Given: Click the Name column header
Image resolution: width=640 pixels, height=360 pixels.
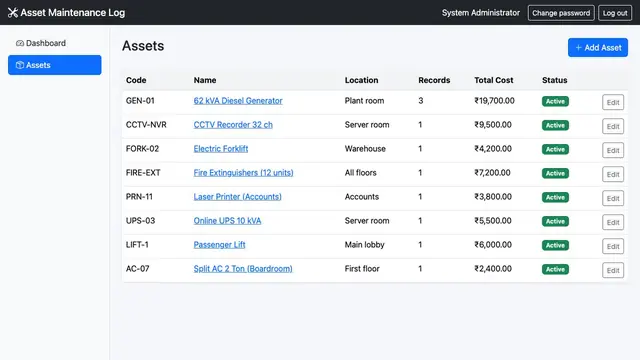Looking at the screenshot, I should click(x=205, y=80).
